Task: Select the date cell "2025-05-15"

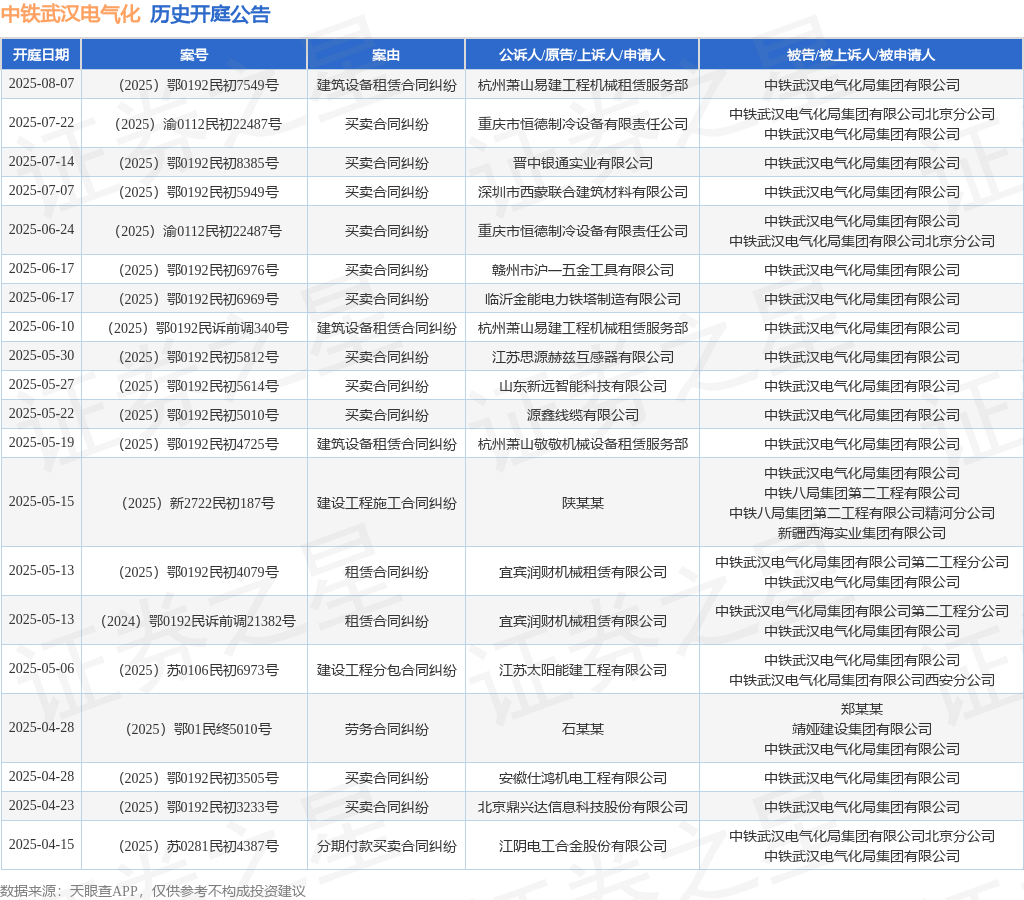Action: coord(41,502)
